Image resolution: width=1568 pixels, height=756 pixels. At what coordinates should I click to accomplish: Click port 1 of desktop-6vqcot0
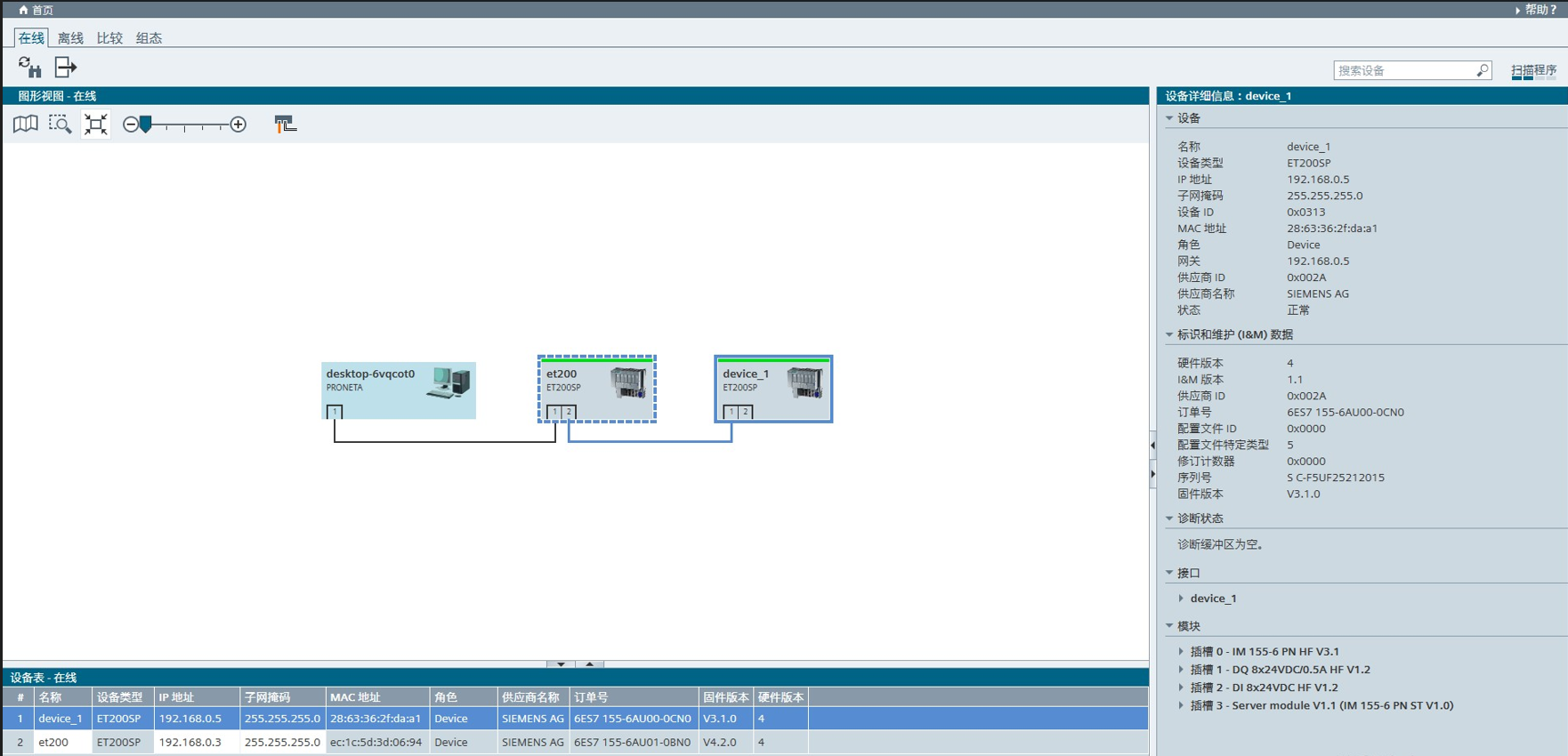pos(335,412)
